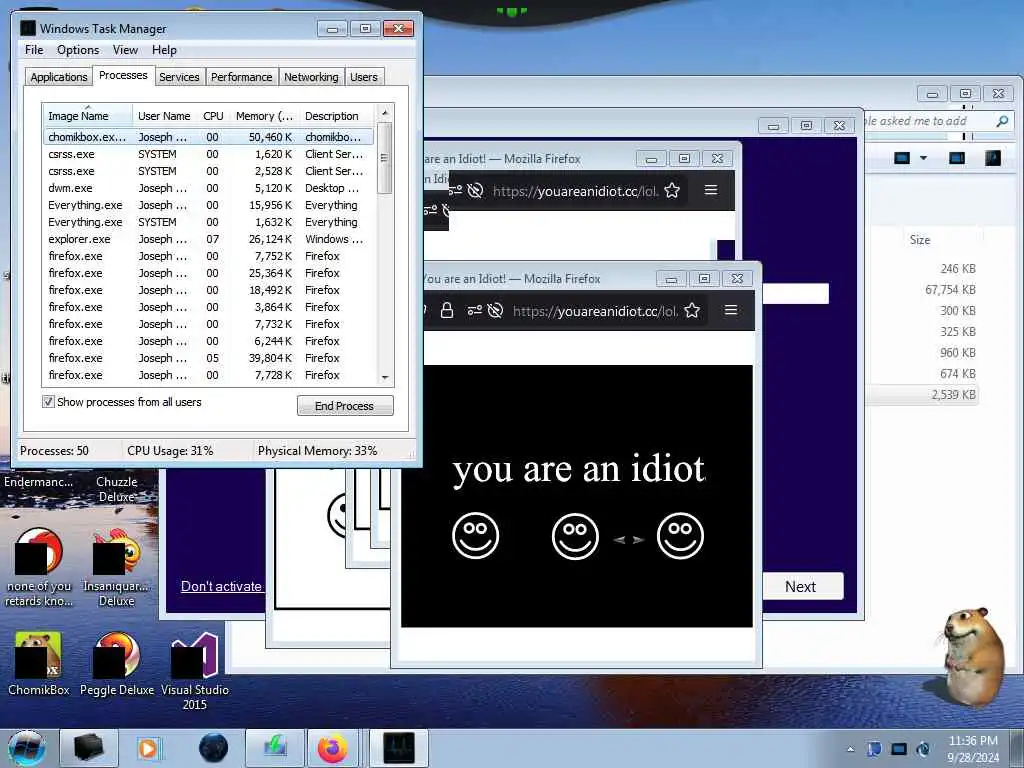
Task: Sort processes by Memory column
Action: pyautogui.click(x=264, y=116)
